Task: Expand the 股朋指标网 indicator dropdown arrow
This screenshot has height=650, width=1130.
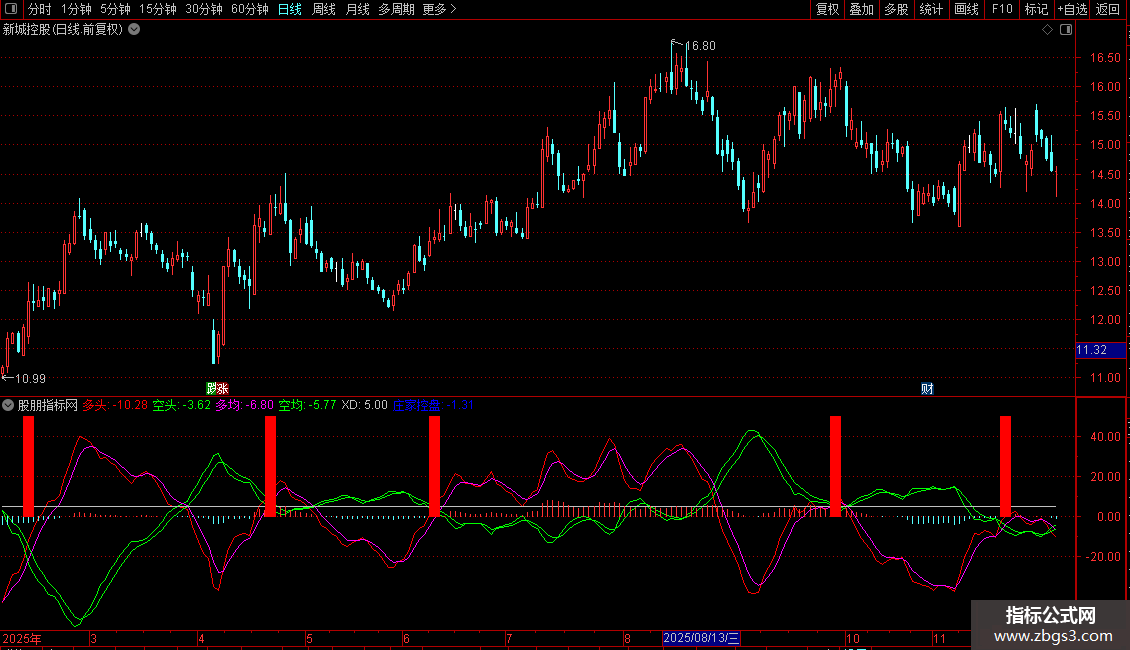Action: [x=8, y=405]
